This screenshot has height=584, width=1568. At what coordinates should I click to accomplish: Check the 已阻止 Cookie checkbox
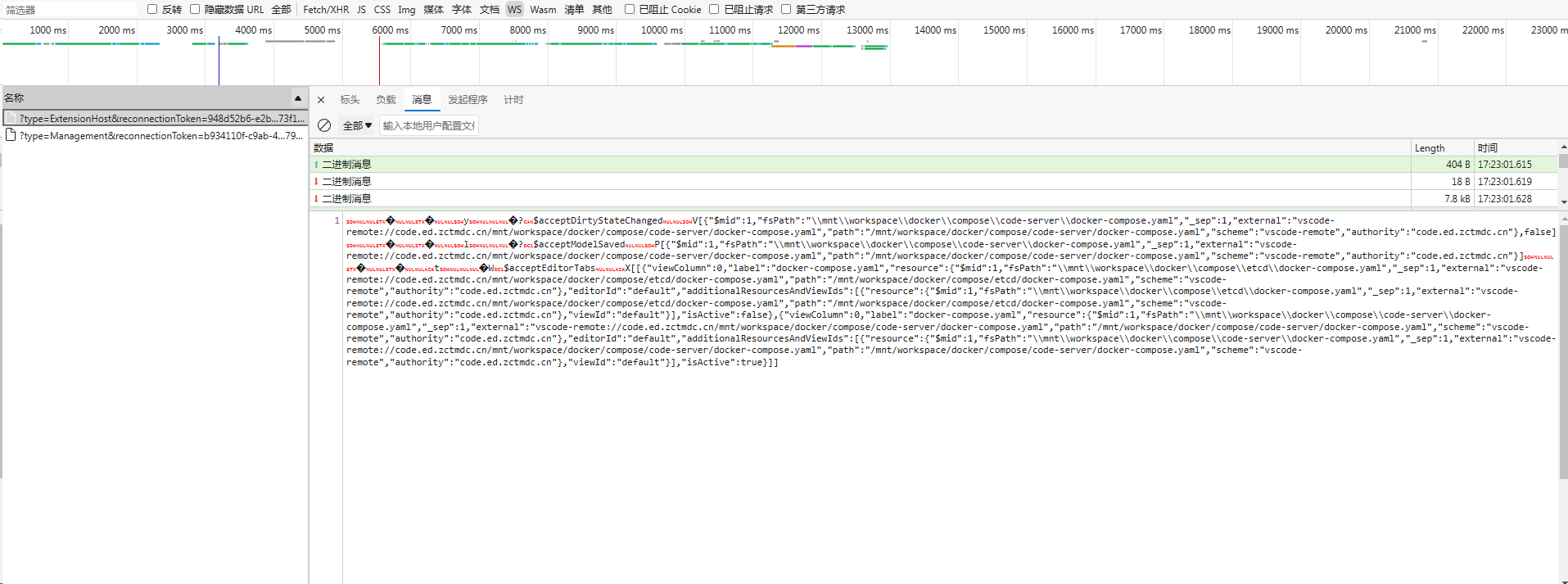click(x=630, y=9)
